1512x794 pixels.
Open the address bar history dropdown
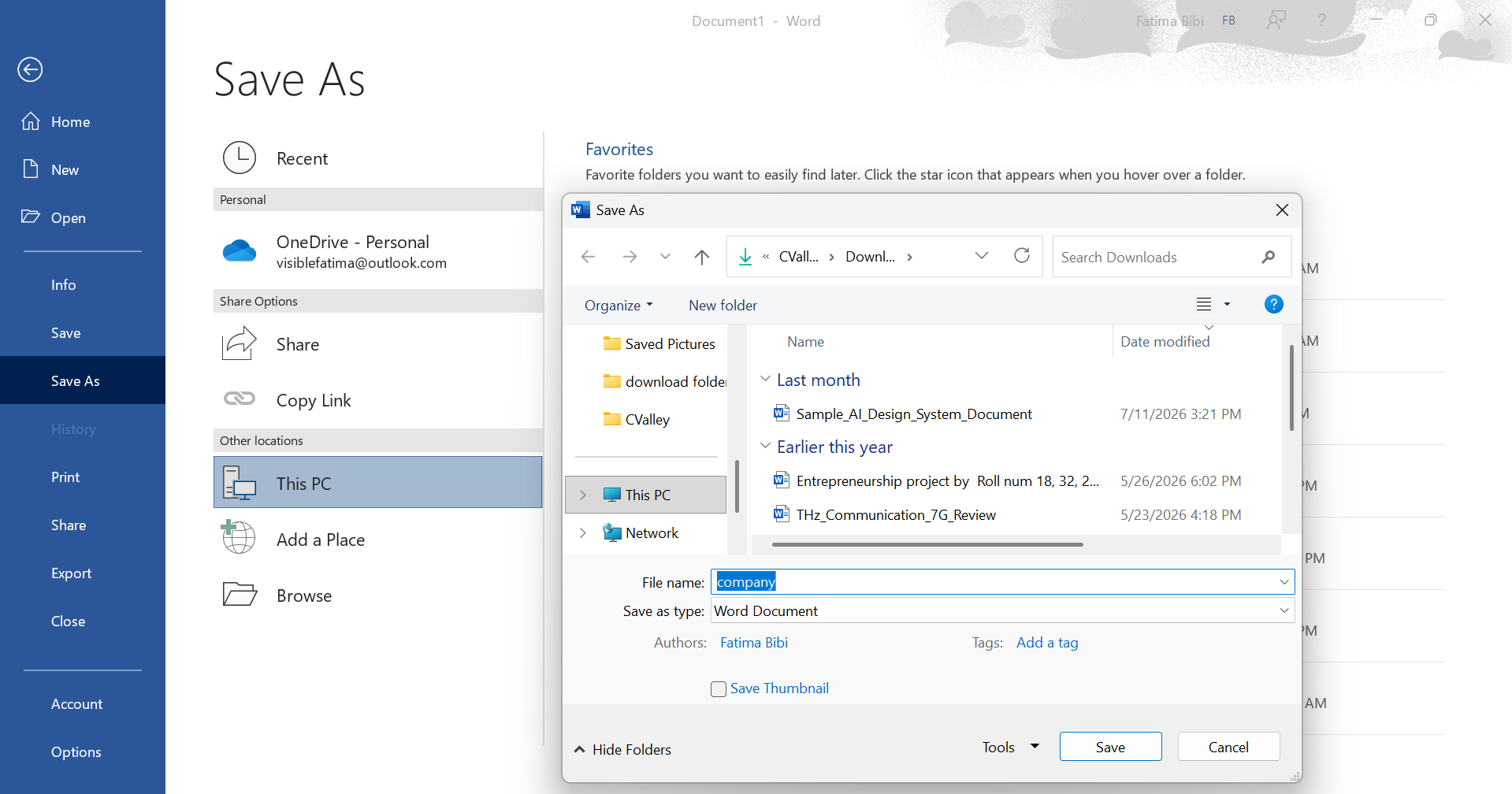981,256
